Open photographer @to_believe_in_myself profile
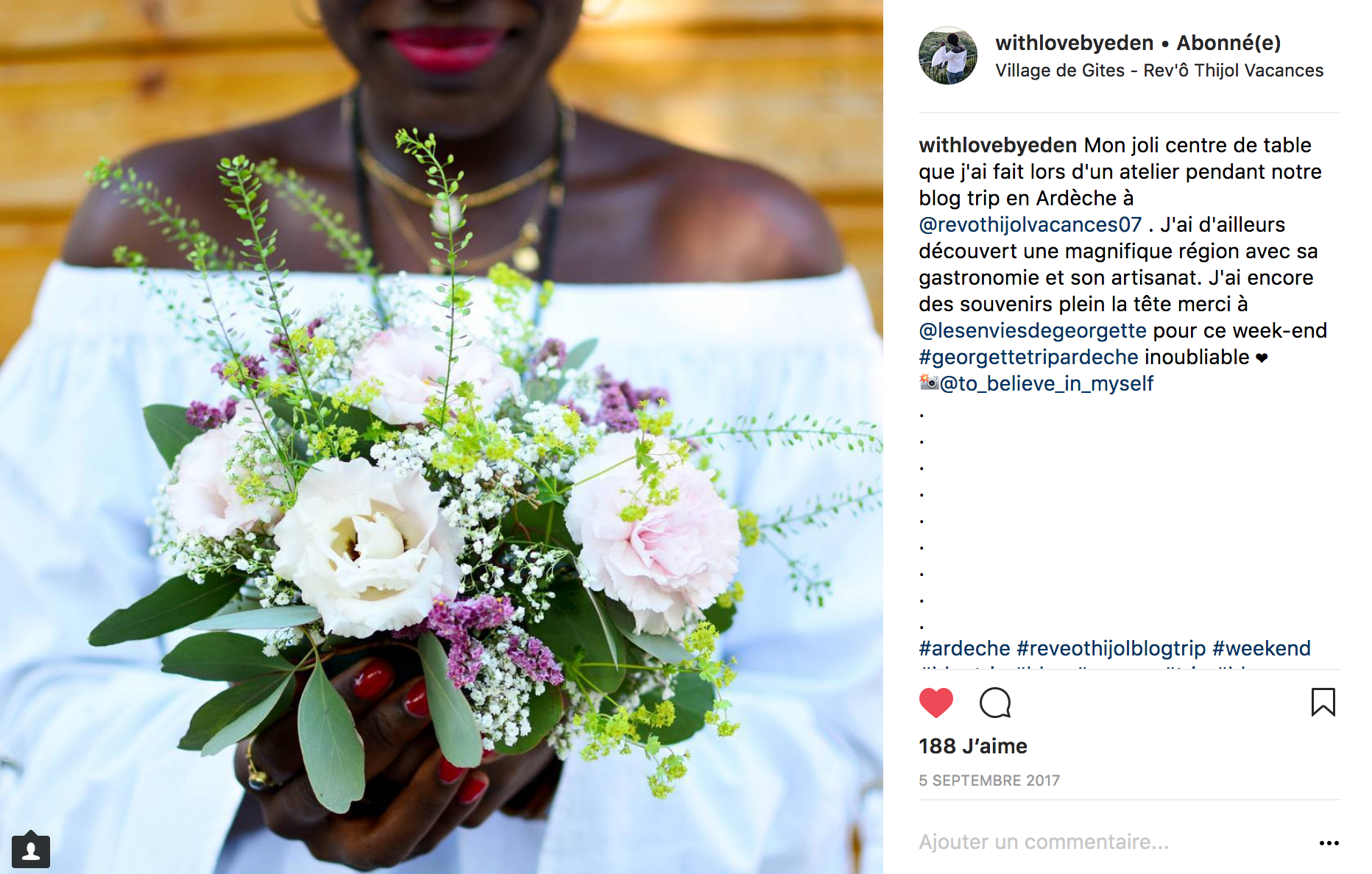 [1046, 383]
